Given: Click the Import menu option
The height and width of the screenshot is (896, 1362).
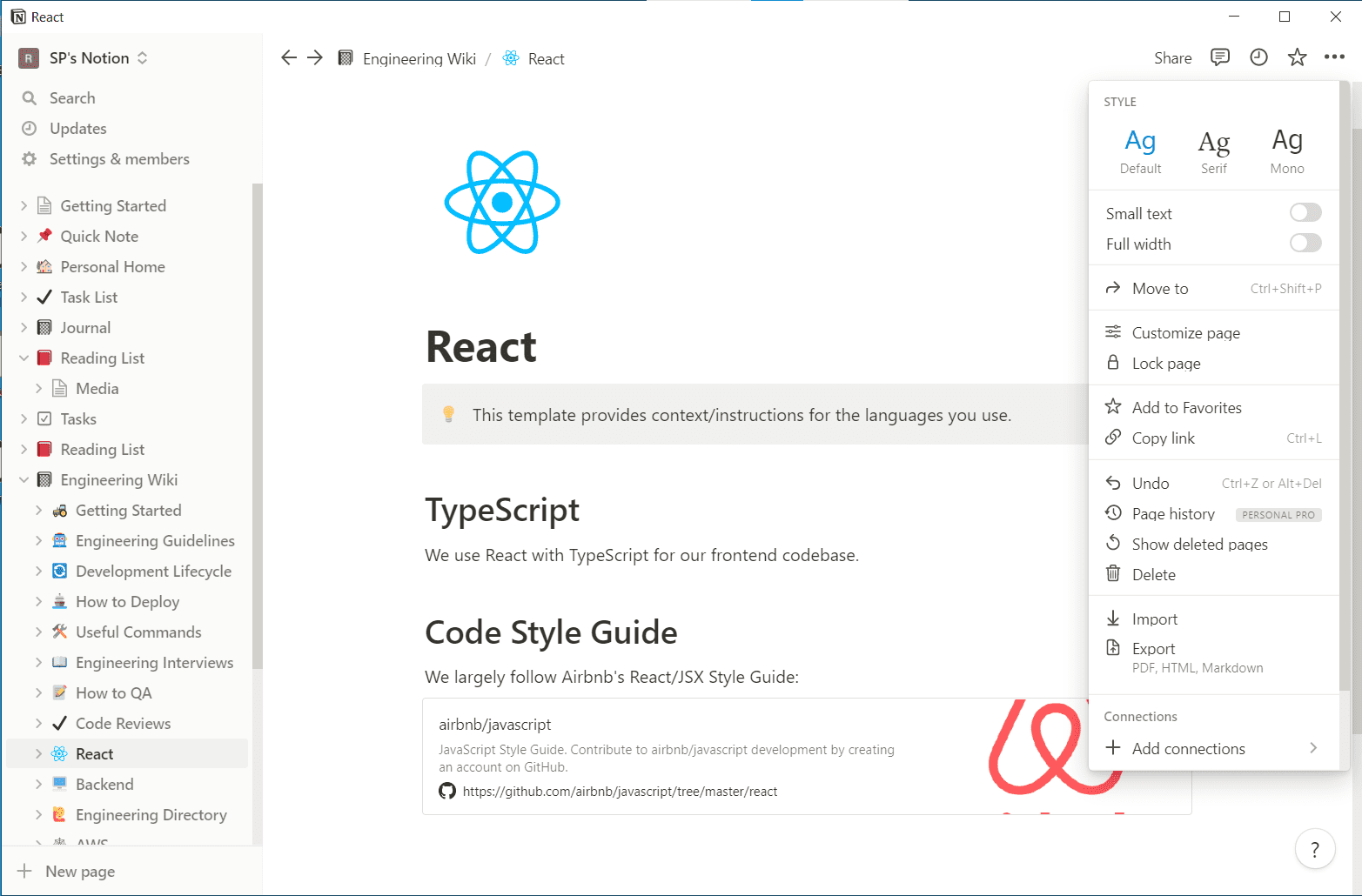Looking at the screenshot, I should click(1213, 619).
